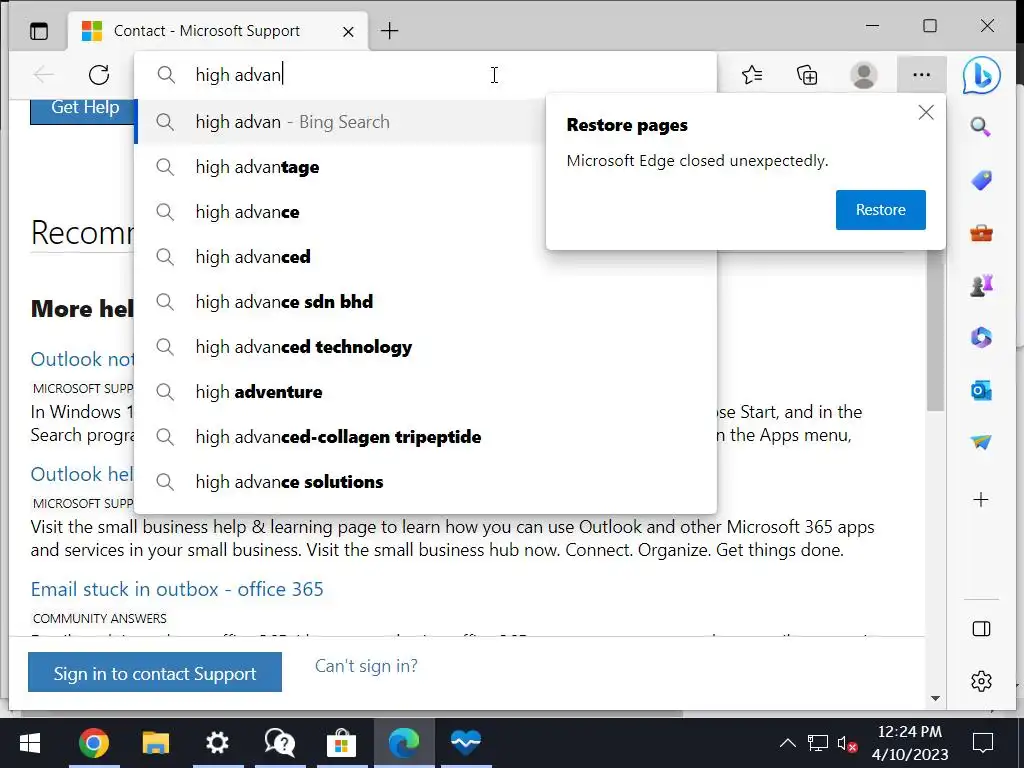
Task: Launch Bing chat from the sidebar icon
Action: coord(982,75)
